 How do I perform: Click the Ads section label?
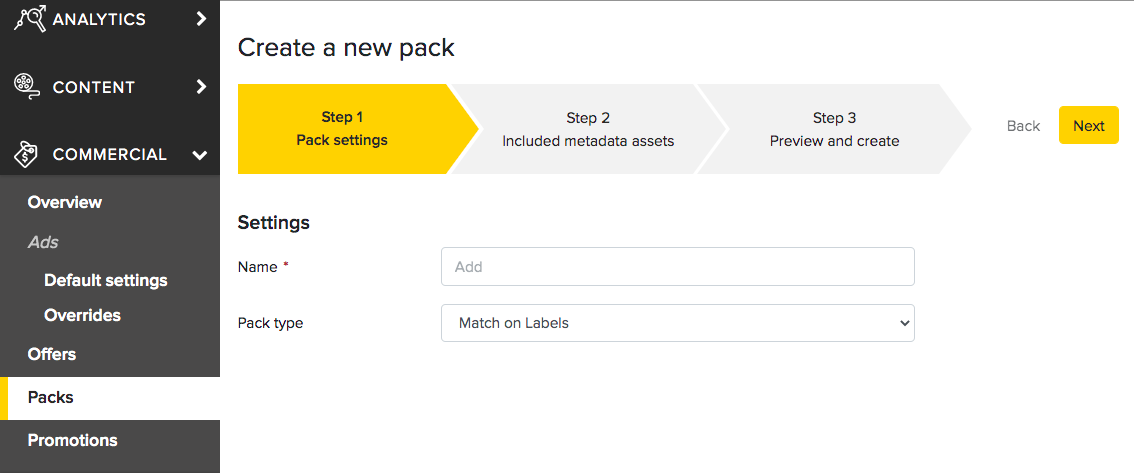tap(43, 242)
